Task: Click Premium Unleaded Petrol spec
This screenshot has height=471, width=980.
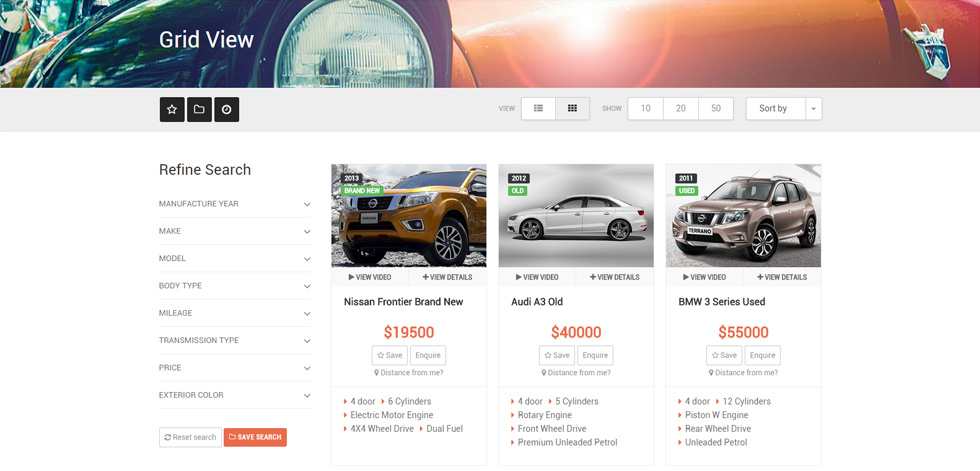Action: [x=568, y=443]
